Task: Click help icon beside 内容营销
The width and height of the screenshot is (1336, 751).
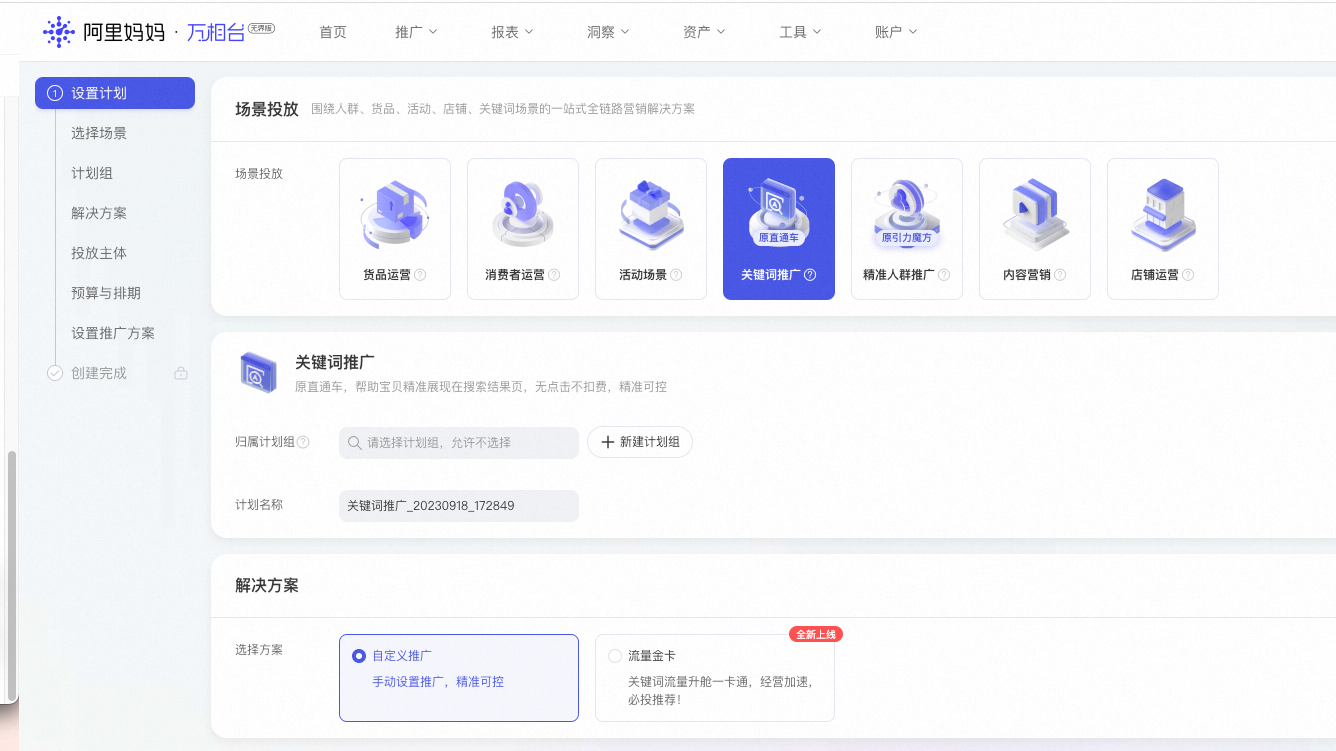Action: [1060, 275]
